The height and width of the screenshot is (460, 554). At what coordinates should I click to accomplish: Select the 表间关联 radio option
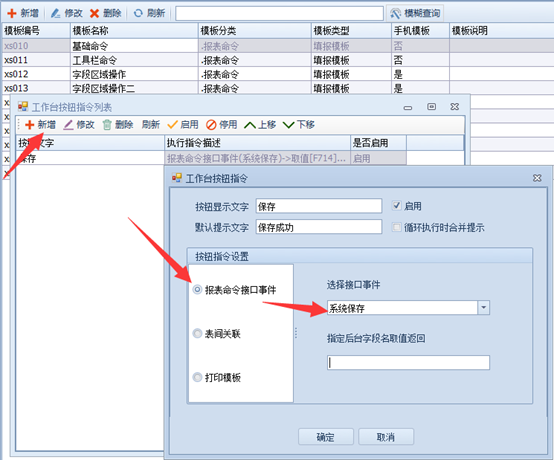pyautogui.click(x=197, y=333)
